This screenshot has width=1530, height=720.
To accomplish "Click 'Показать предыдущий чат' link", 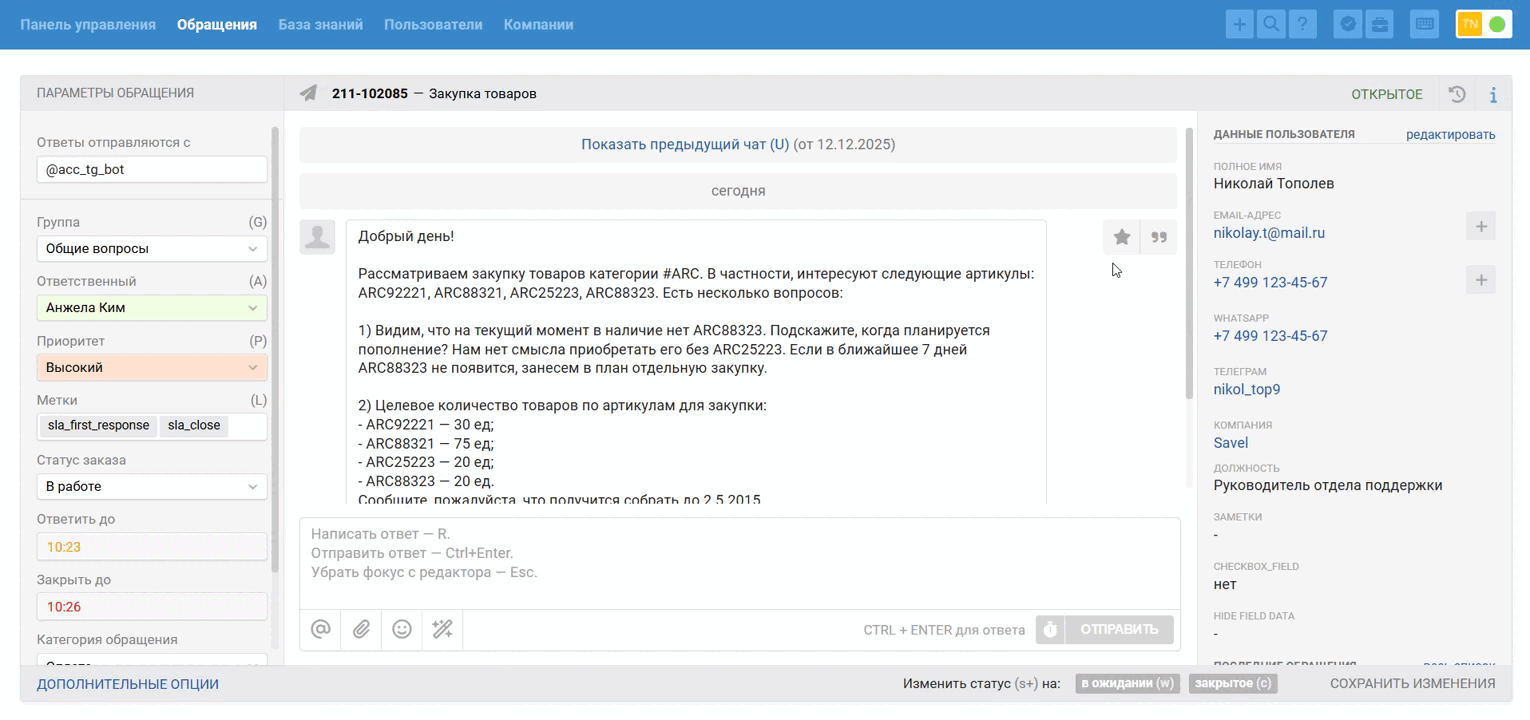I will pyautogui.click(x=685, y=144).
